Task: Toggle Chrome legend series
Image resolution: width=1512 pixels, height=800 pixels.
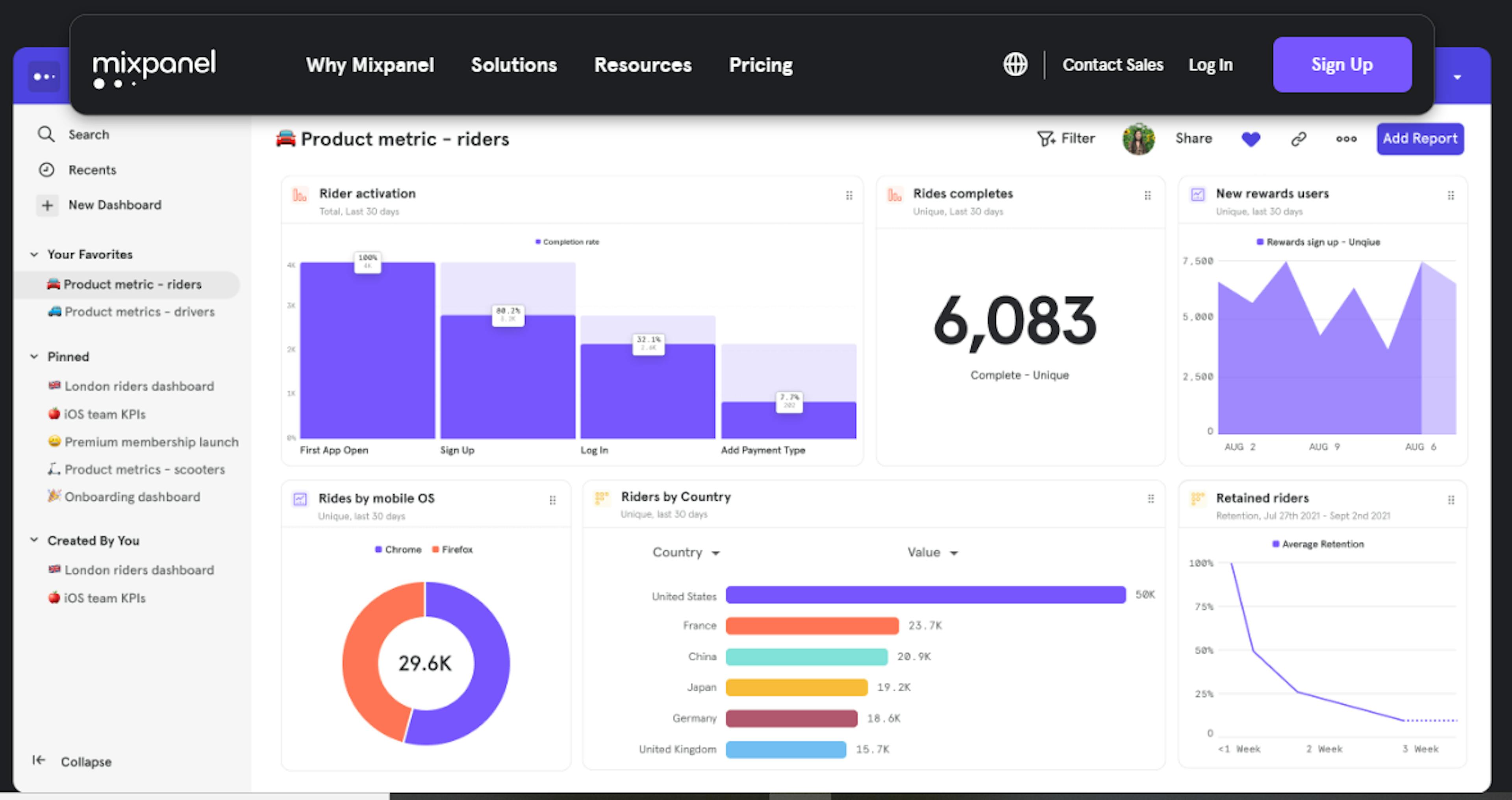Action: [398, 549]
